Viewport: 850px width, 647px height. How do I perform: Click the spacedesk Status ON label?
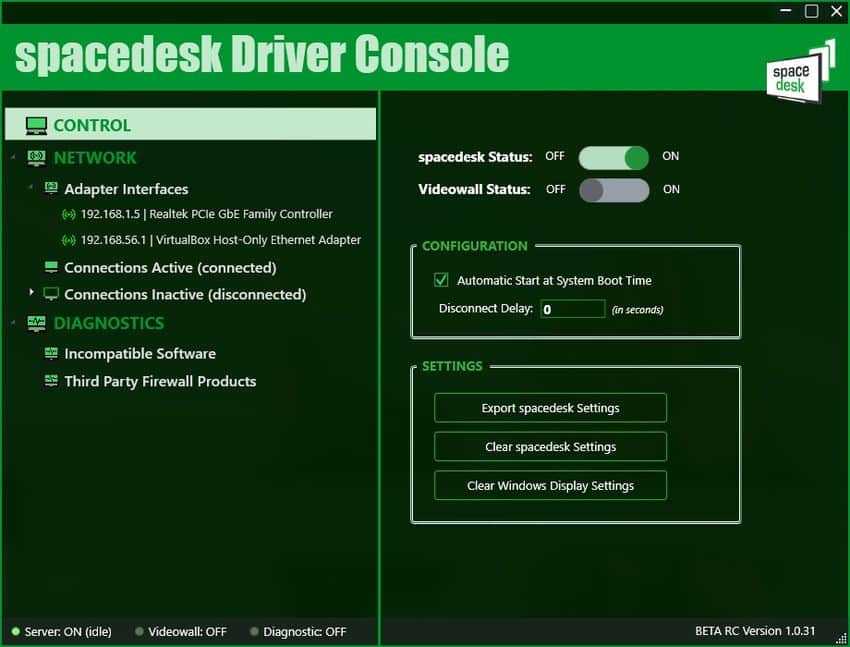[671, 156]
